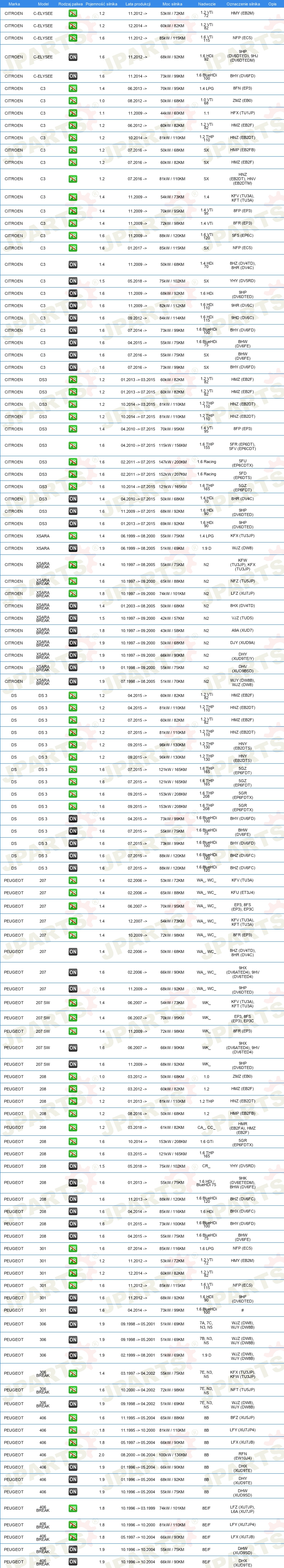Select the 152kW / 207KM power cell
Screen dimensions: 284x1568
(173, 474)
